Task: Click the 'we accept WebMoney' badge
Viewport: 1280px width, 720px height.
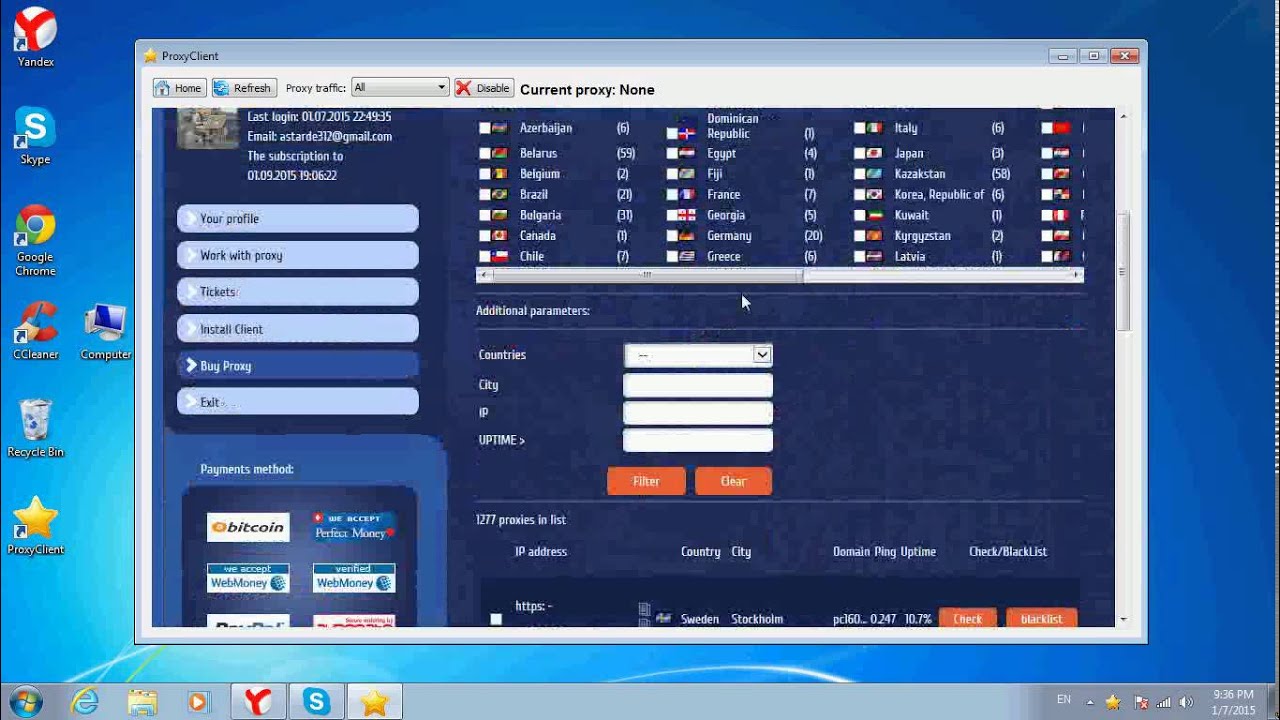Action: click(248, 578)
